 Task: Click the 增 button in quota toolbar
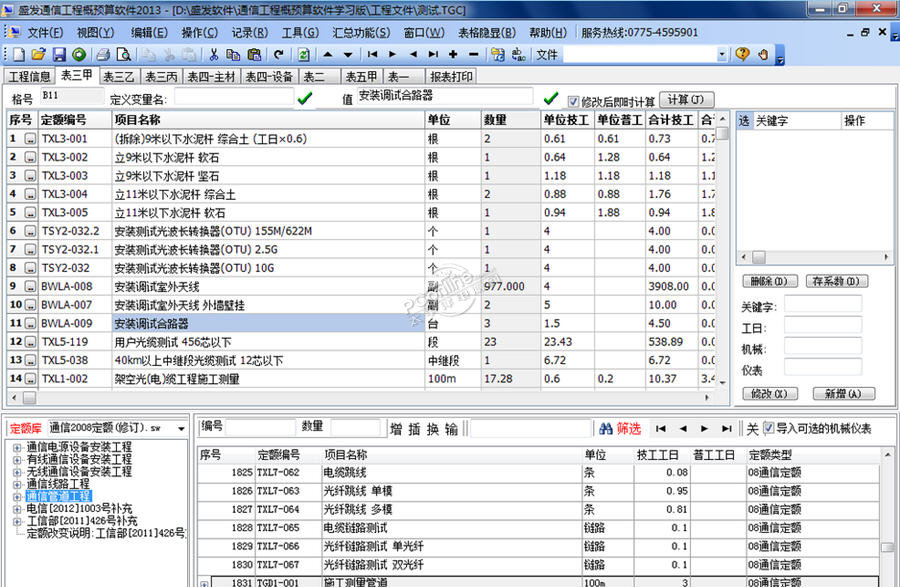(396, 429)
